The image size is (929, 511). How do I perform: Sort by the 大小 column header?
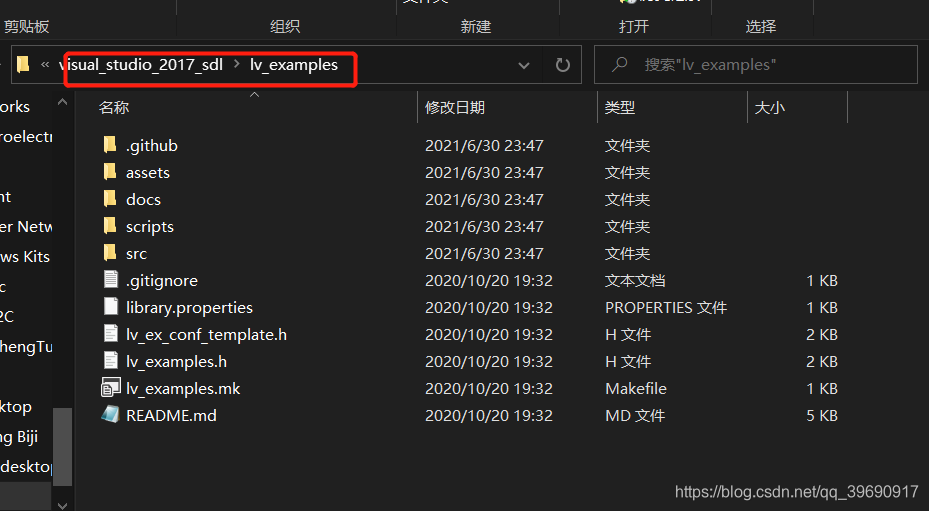(x=770, y=107)
